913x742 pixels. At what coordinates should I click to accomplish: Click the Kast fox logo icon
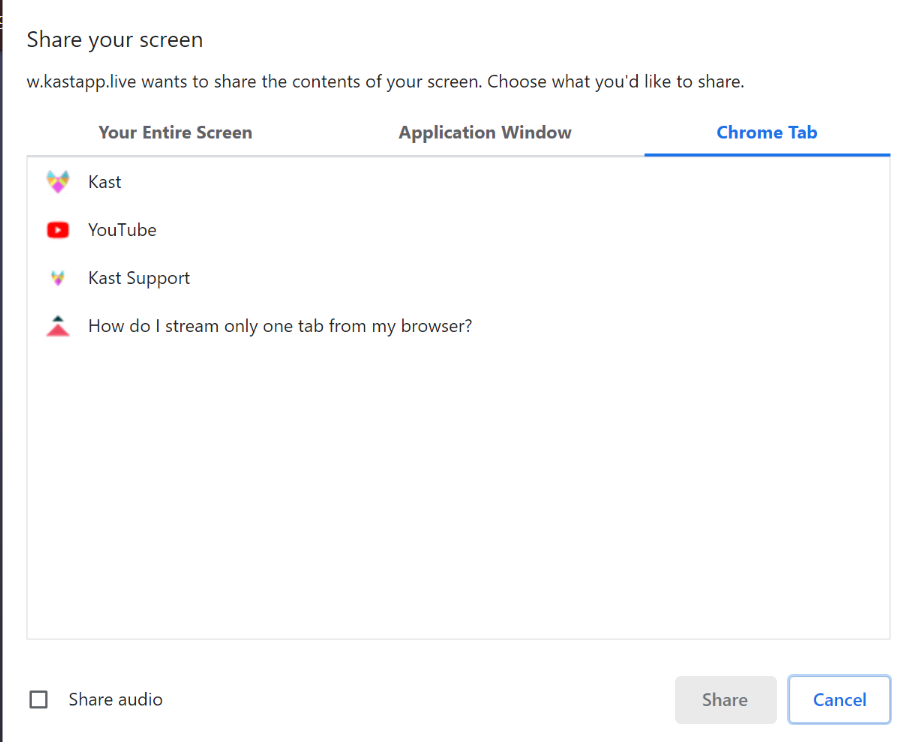point(58,182)
